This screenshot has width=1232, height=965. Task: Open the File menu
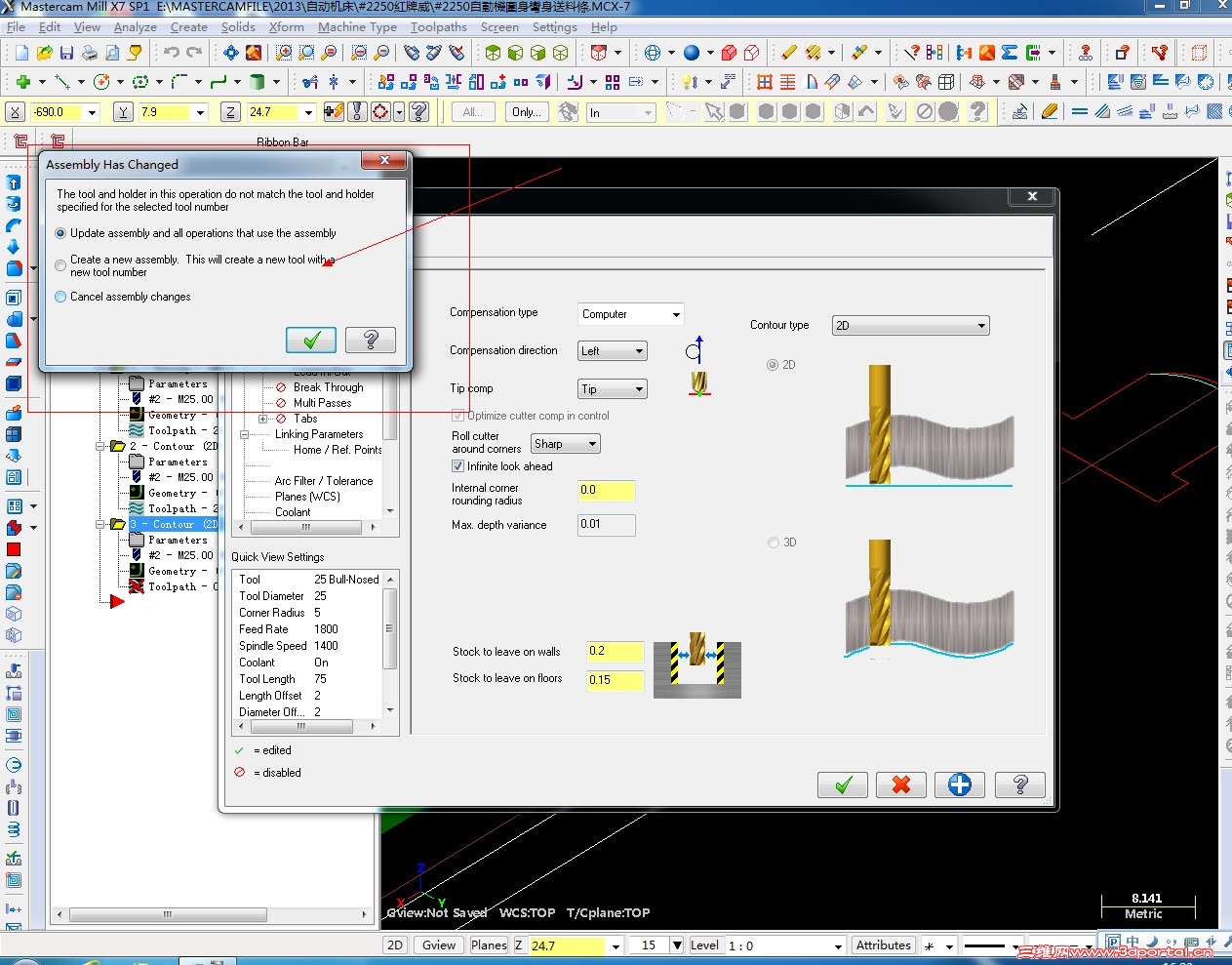coord(17,27)
